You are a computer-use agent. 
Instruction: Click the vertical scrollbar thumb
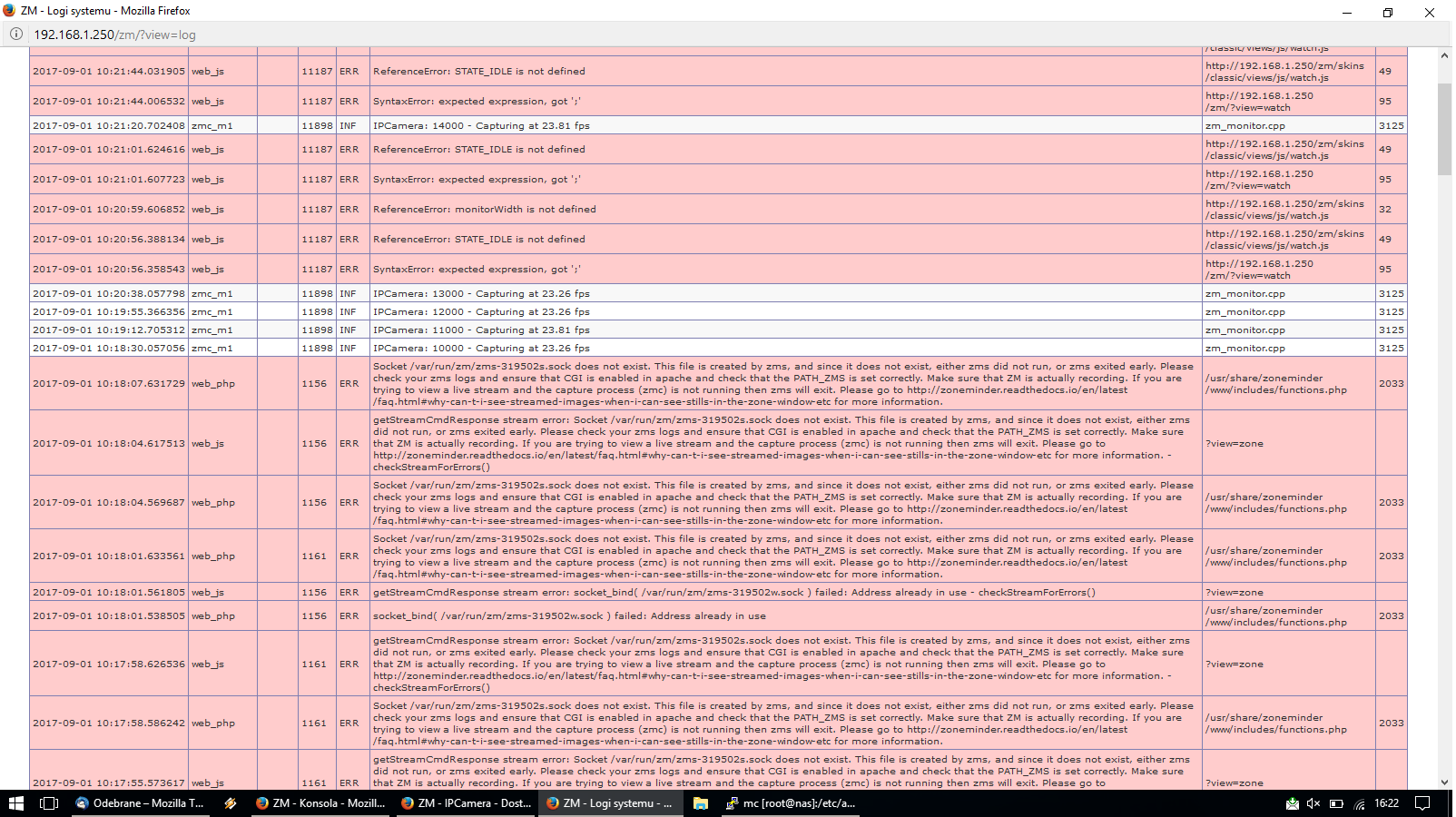point(1444,129)
